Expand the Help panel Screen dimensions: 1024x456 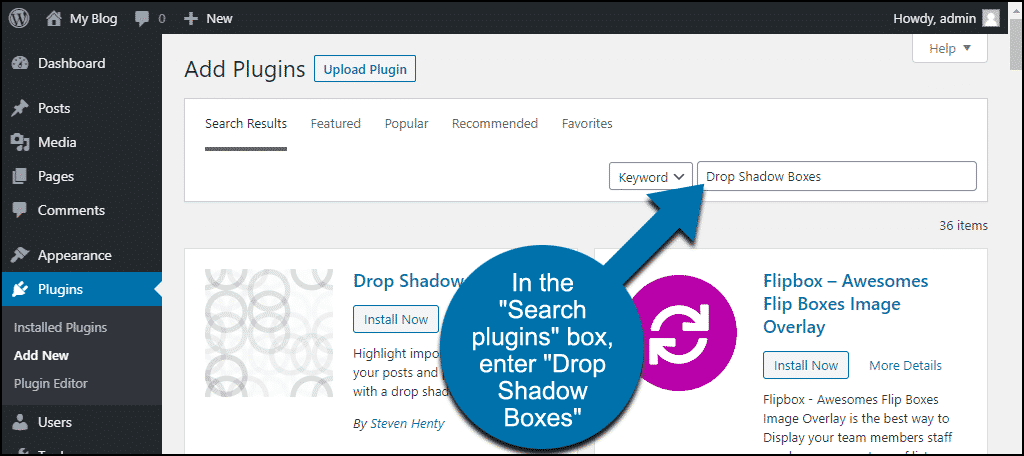(x=950, y=48)
